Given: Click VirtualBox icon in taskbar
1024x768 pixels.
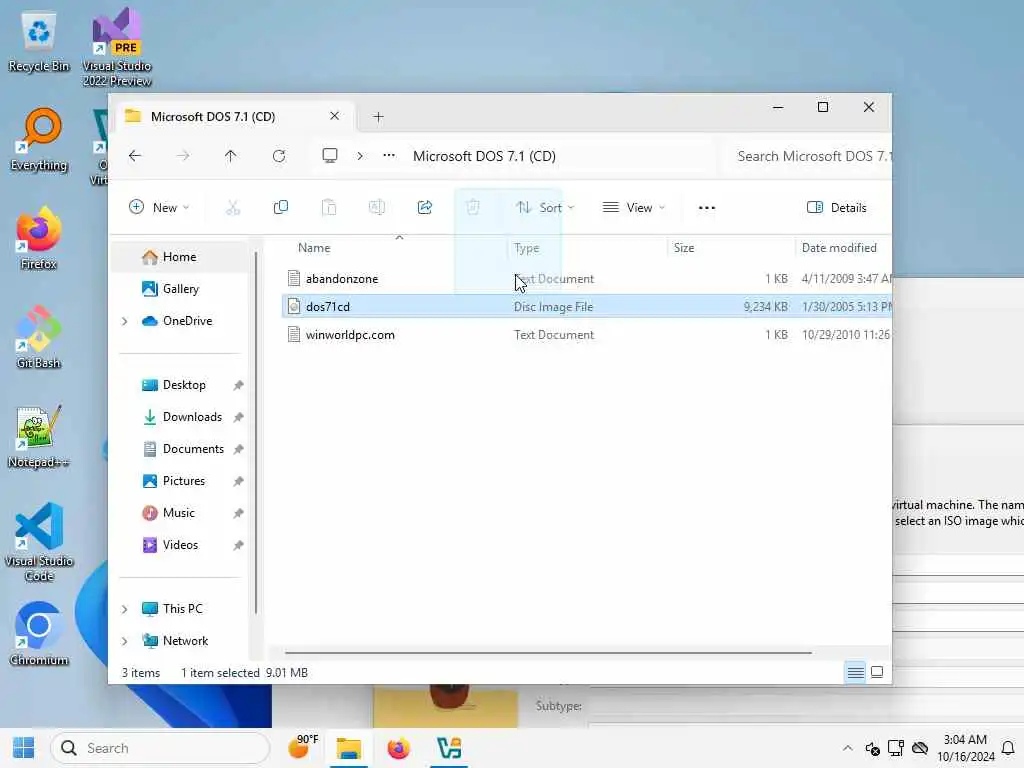Looking at the screenshot, I should (x=449, y=748).
